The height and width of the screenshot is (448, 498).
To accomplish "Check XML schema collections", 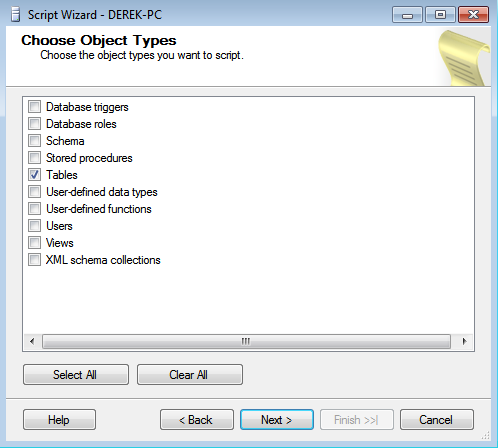I will point(34,260).
